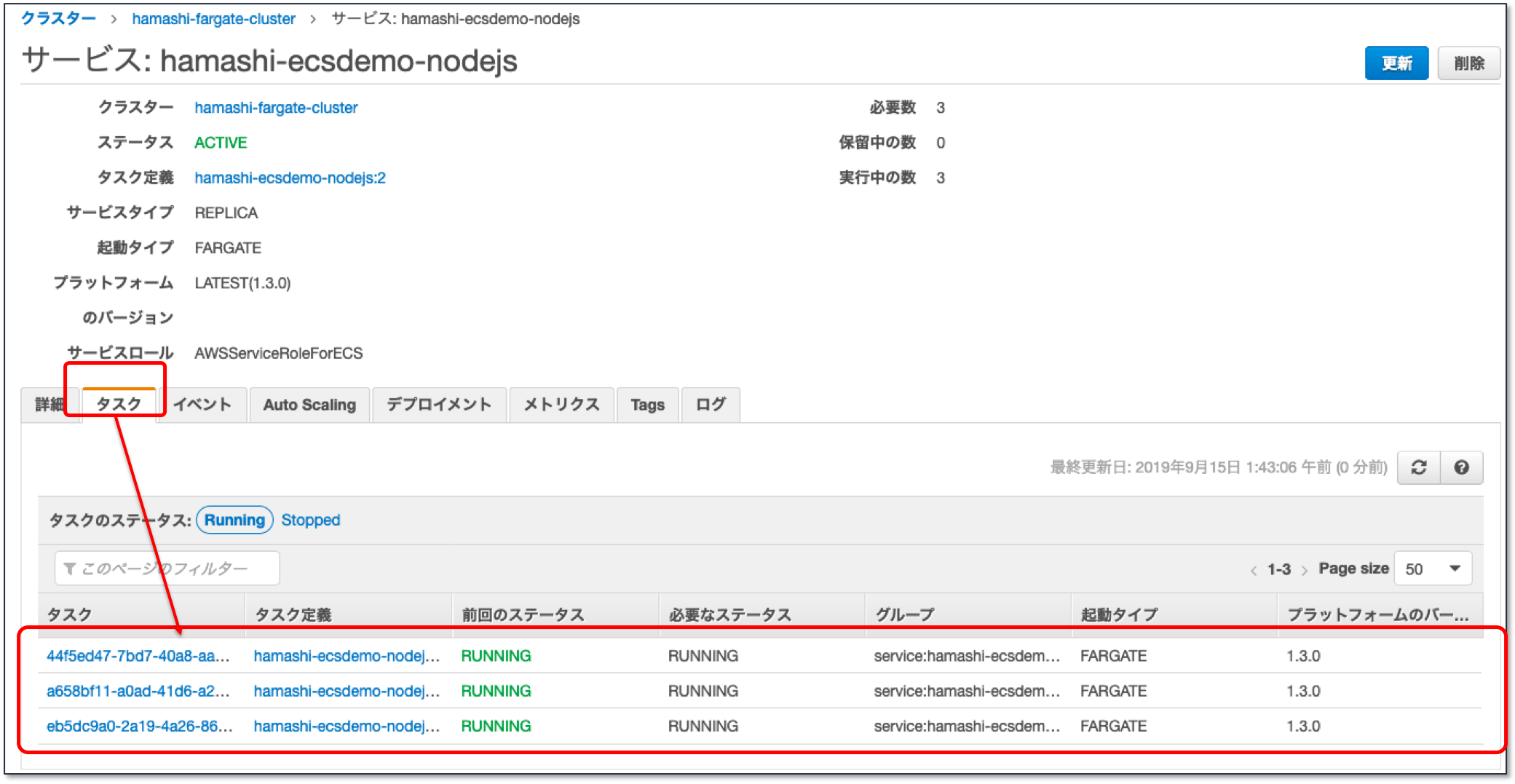Screen dimensions: 1515x784
Task: Switch to the 詳細 tab
Action: tap(50, 405)
